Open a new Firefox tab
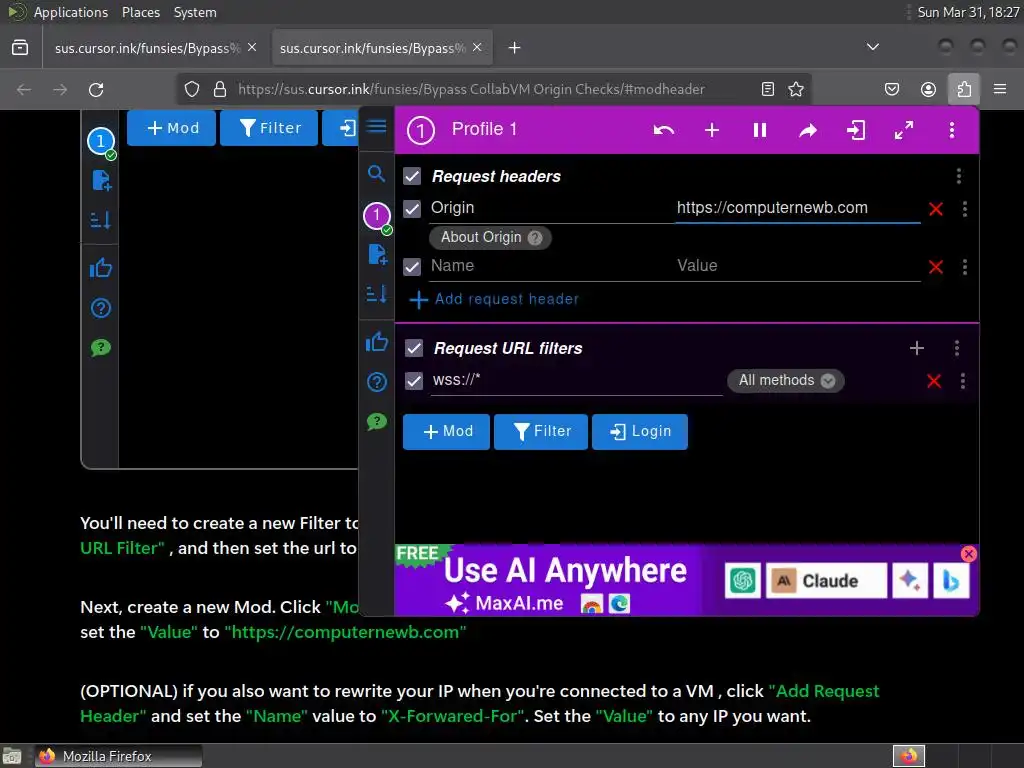 [x=515, y=48]
